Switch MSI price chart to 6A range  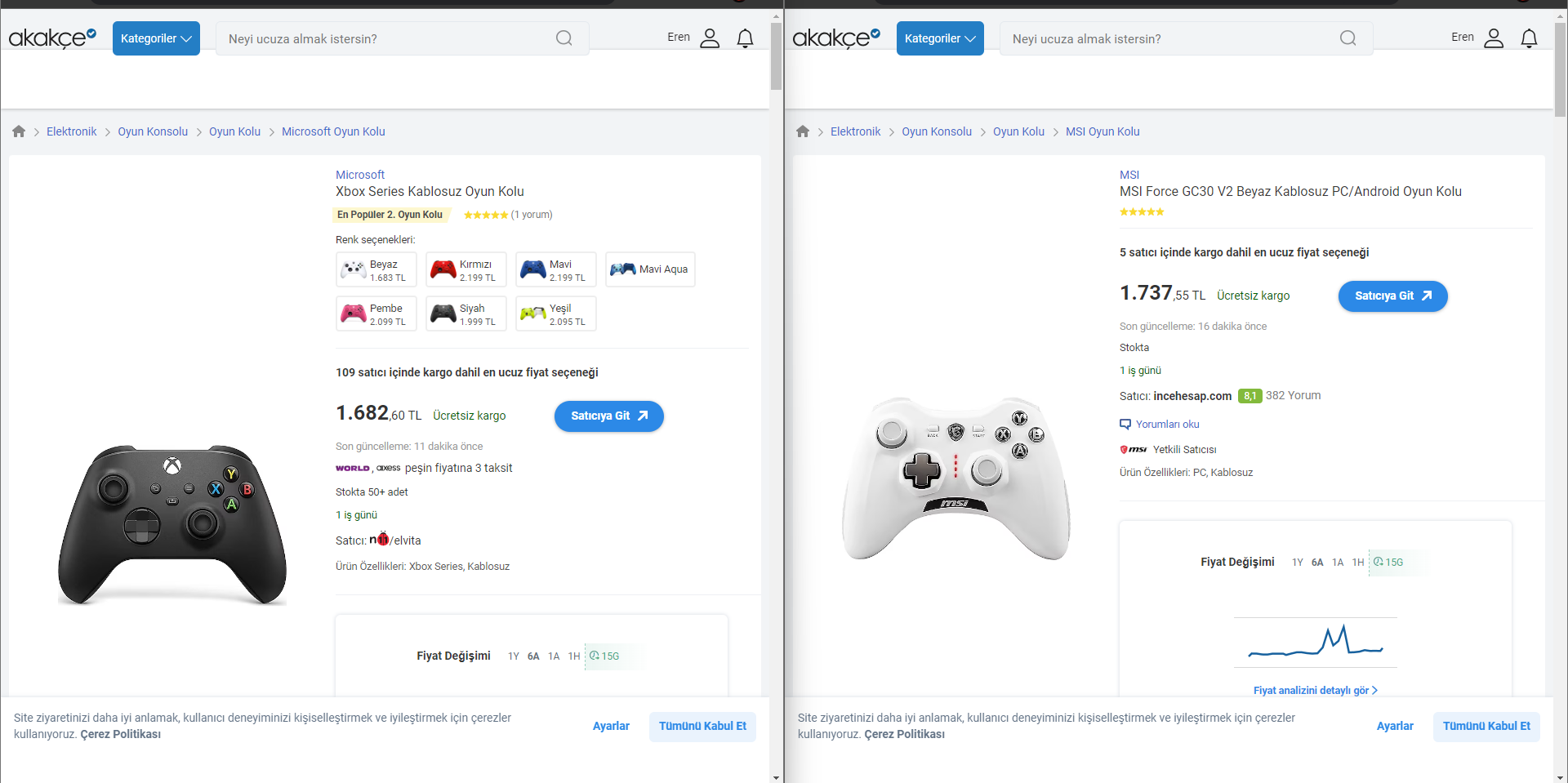1317,563
